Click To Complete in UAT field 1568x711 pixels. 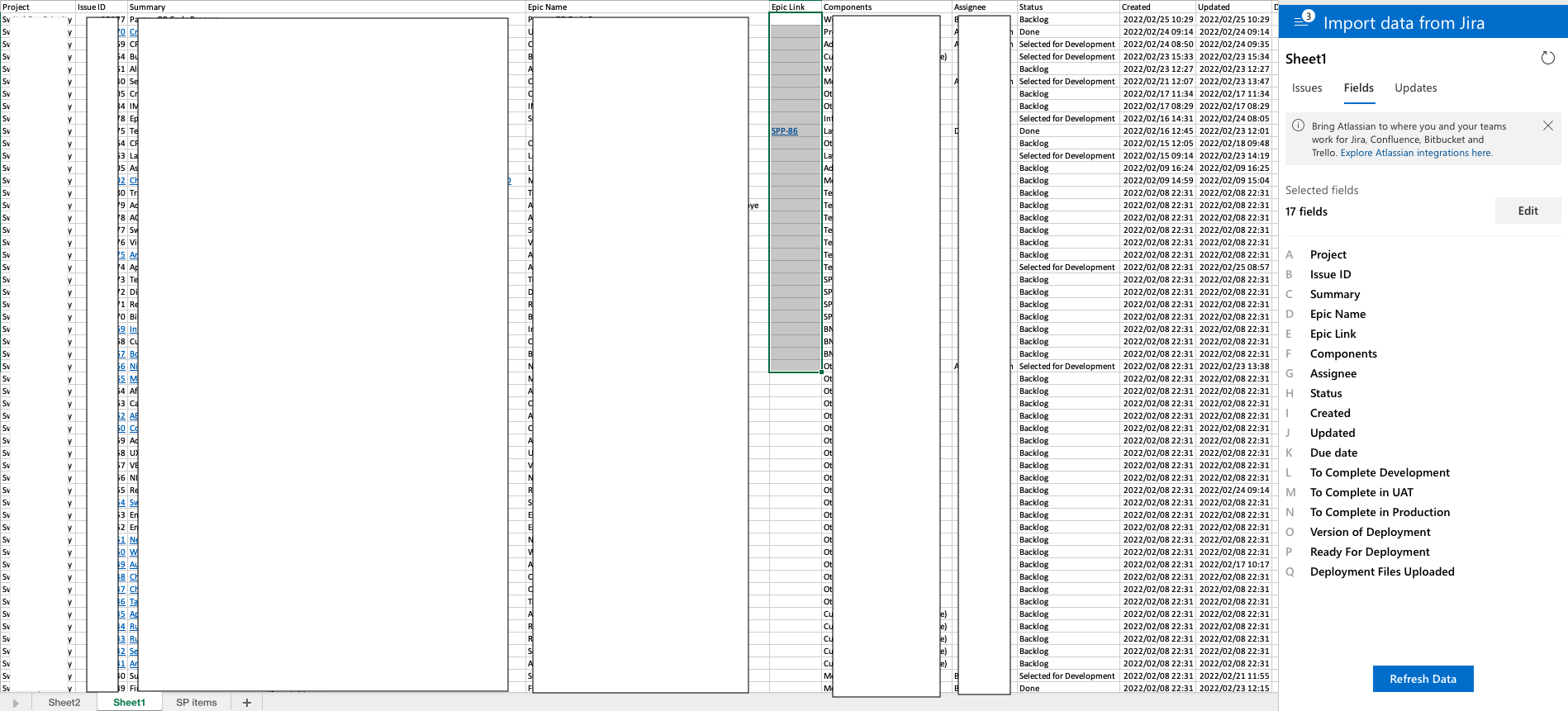click(x=1361, y=492)
